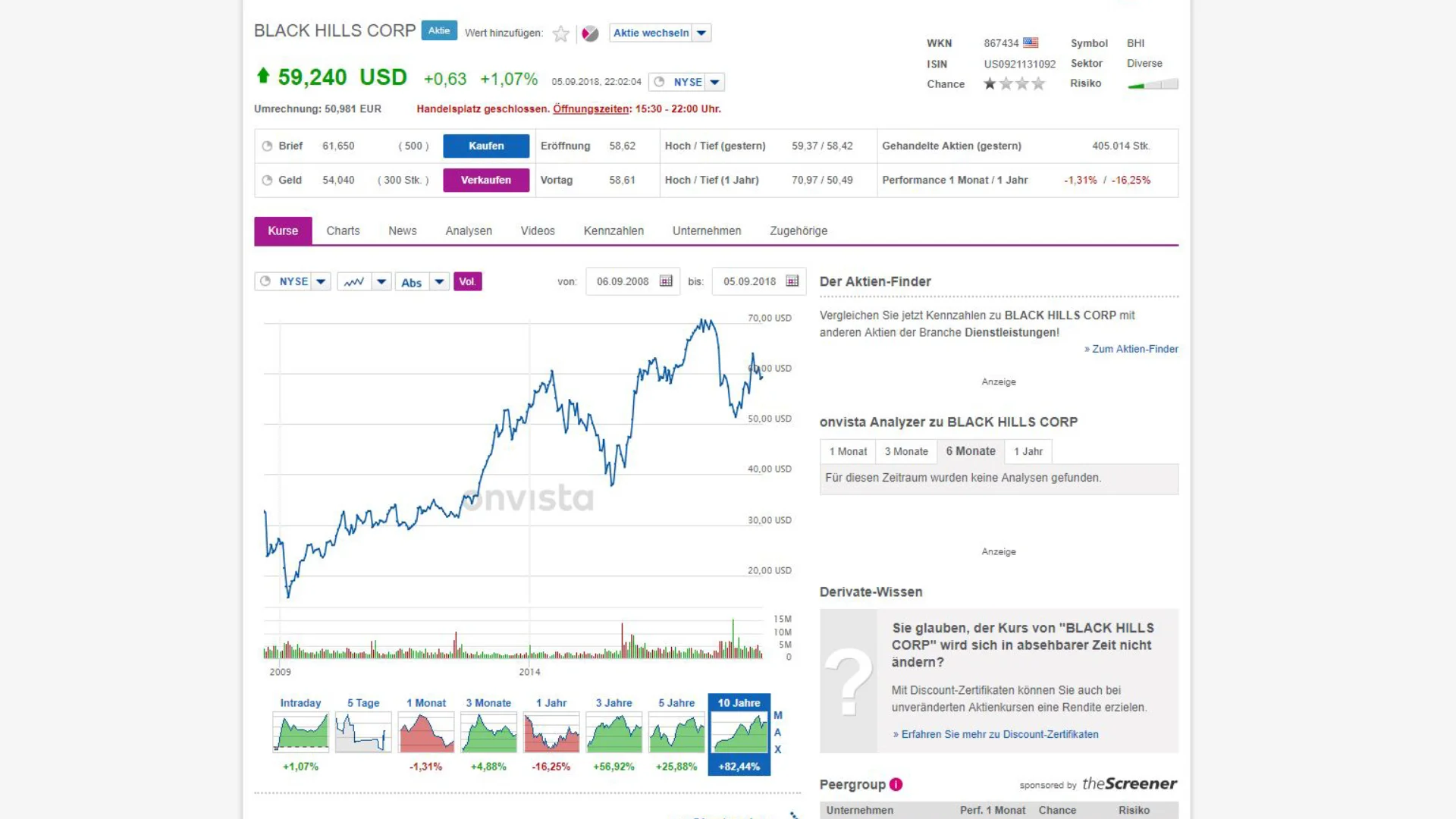Click the von date field 06.09.2008

point(632,281)
